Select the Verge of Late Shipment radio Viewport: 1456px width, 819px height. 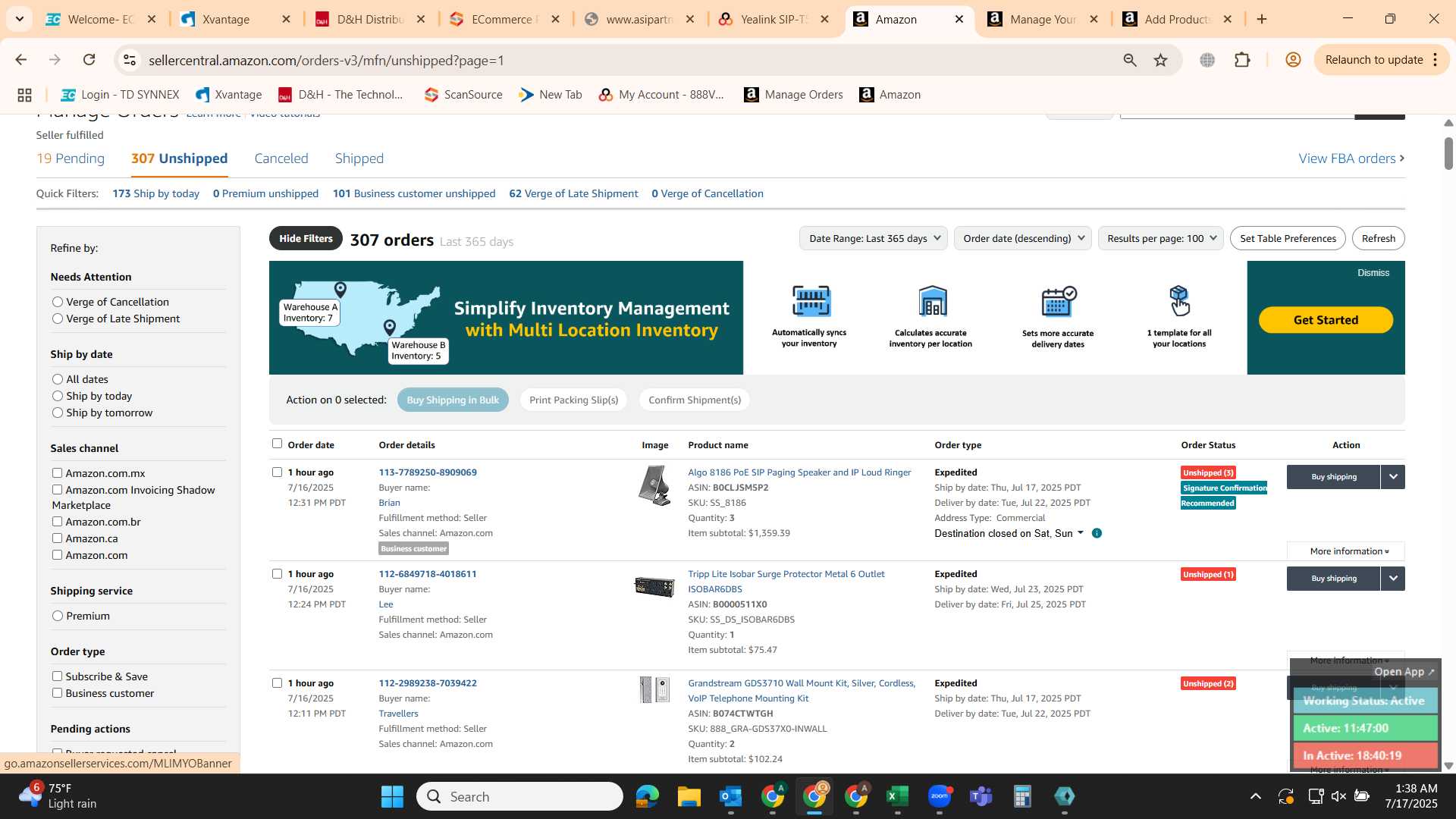pos(57,318)
